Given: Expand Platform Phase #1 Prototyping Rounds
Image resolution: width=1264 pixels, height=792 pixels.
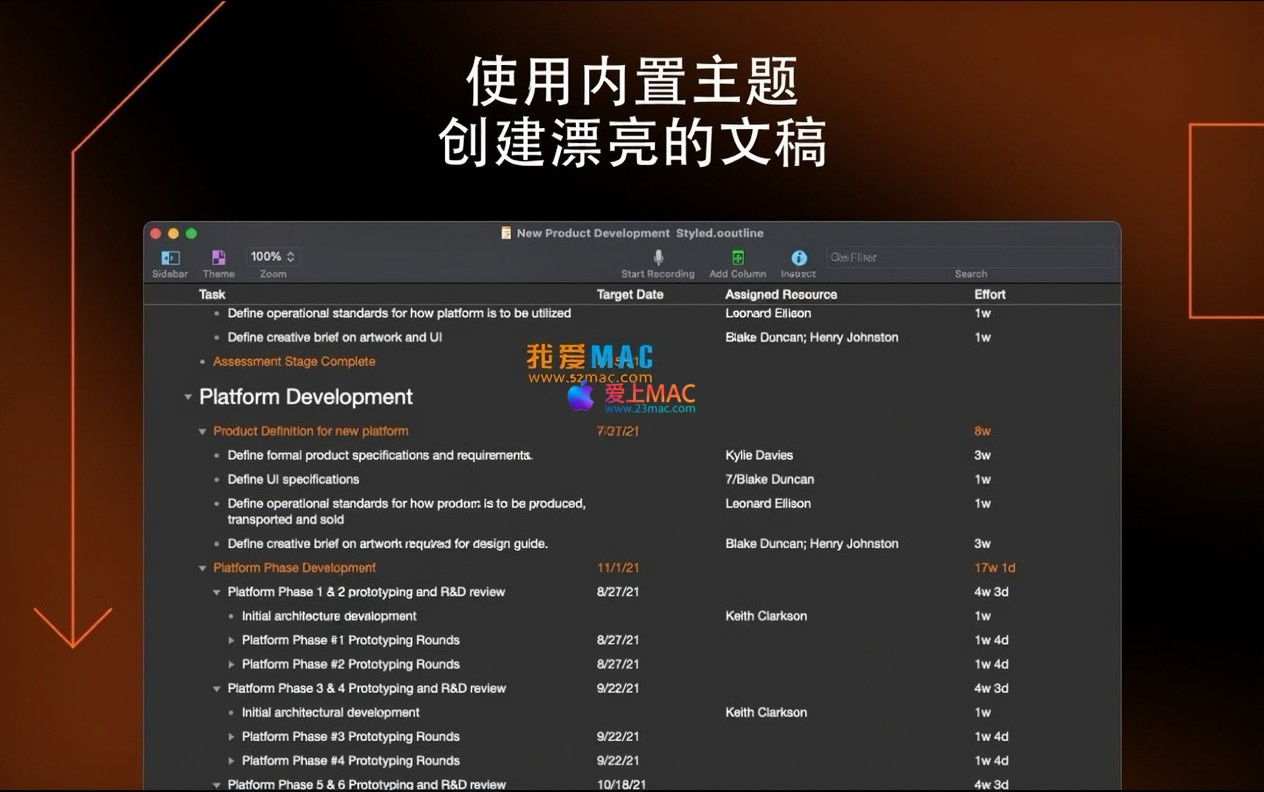Looking at the screenshot, I should [x=231, y=640].
